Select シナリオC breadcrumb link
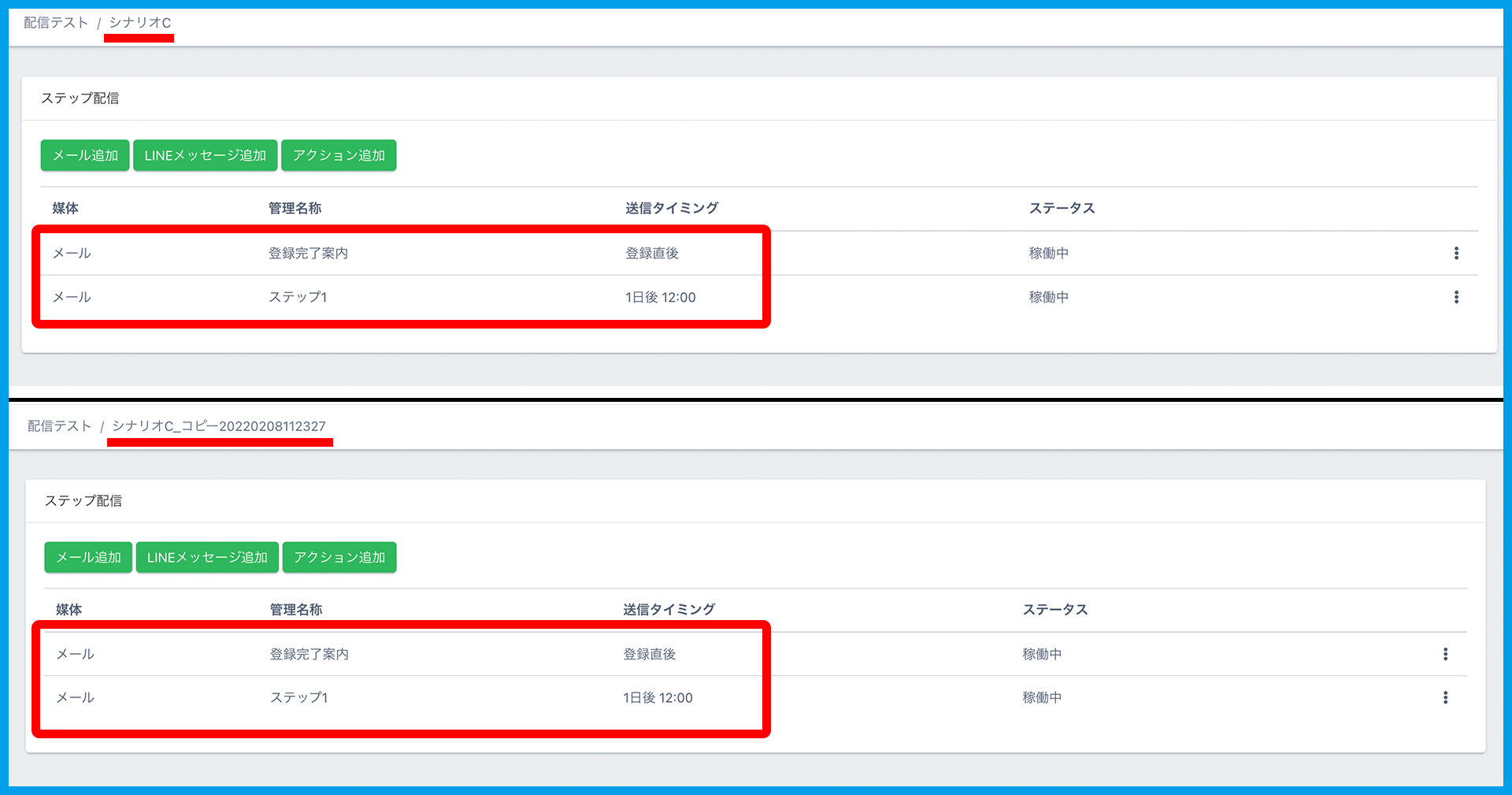Screen dimensions: 1512x795 point(140,23)
